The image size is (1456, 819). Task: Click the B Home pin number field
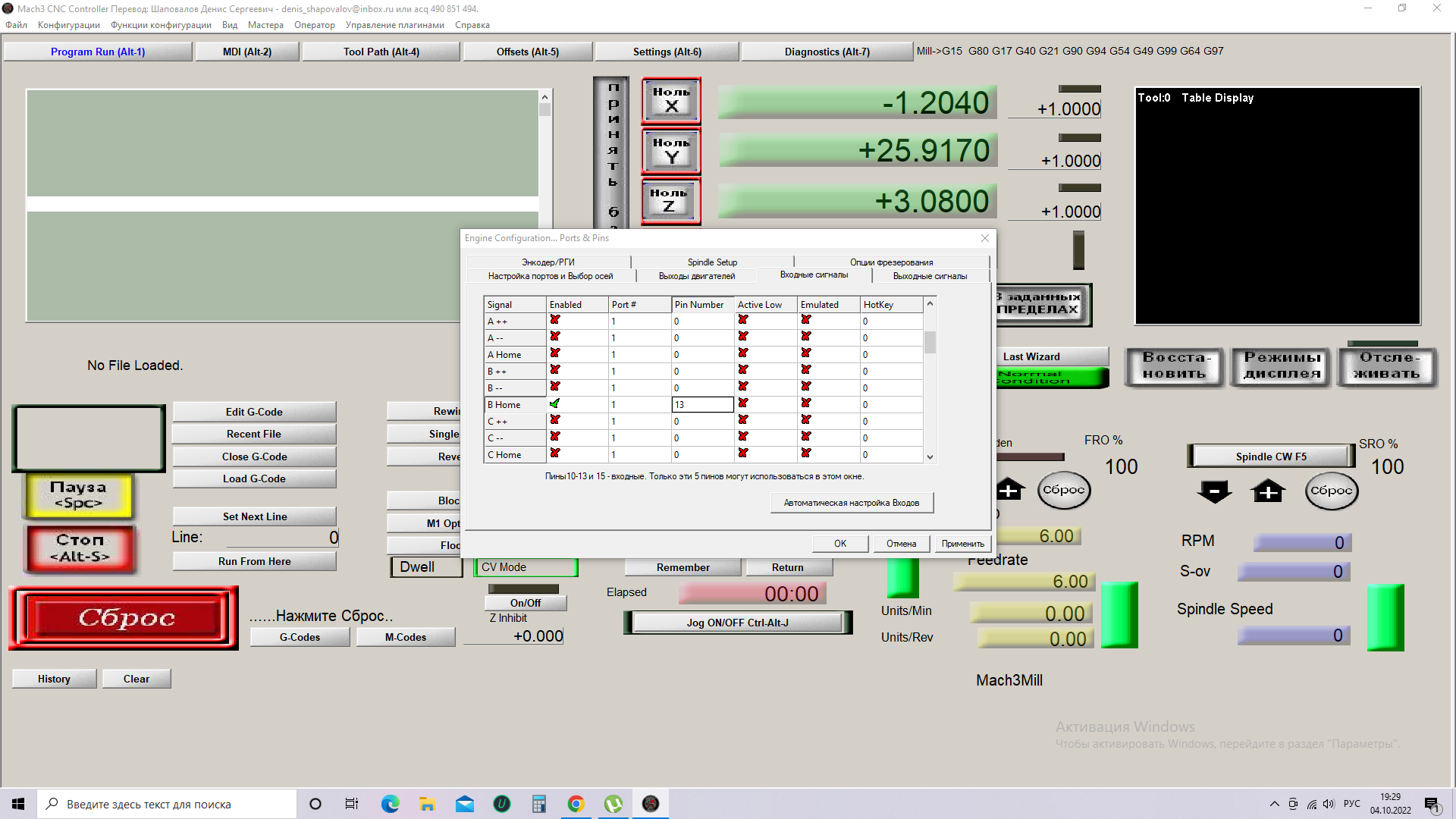pos(702,405)
